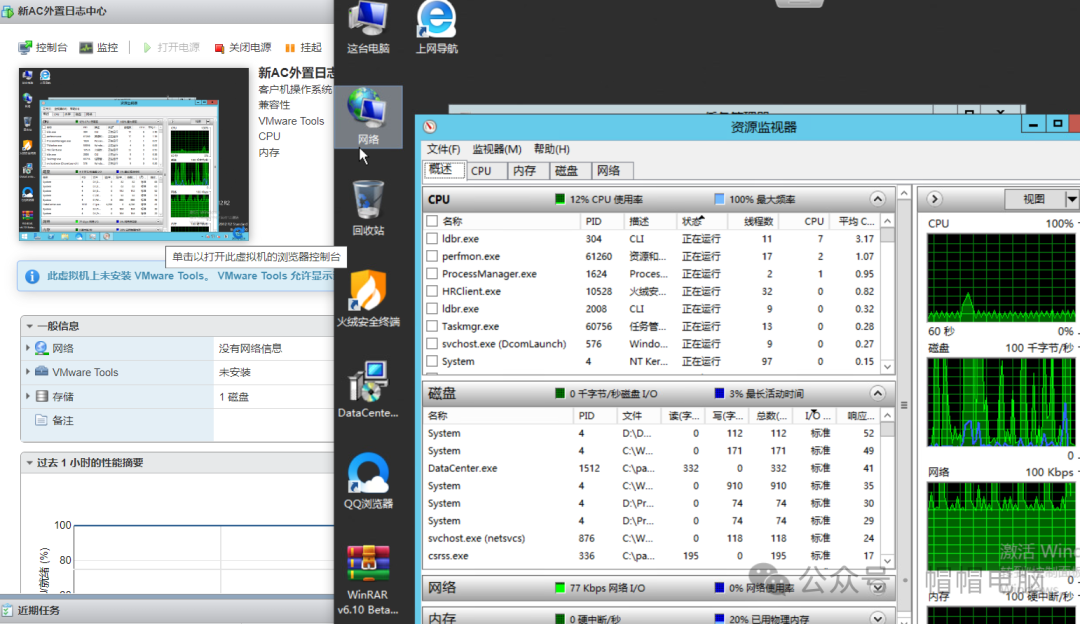Click the 挂起 suspend button
This screenshot has height=624, width=1080.
(x=303, y=48)
